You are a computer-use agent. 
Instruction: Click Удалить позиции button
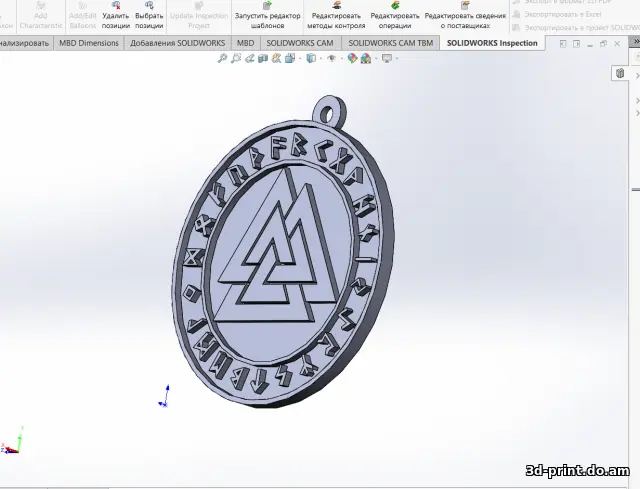point(116,16)
